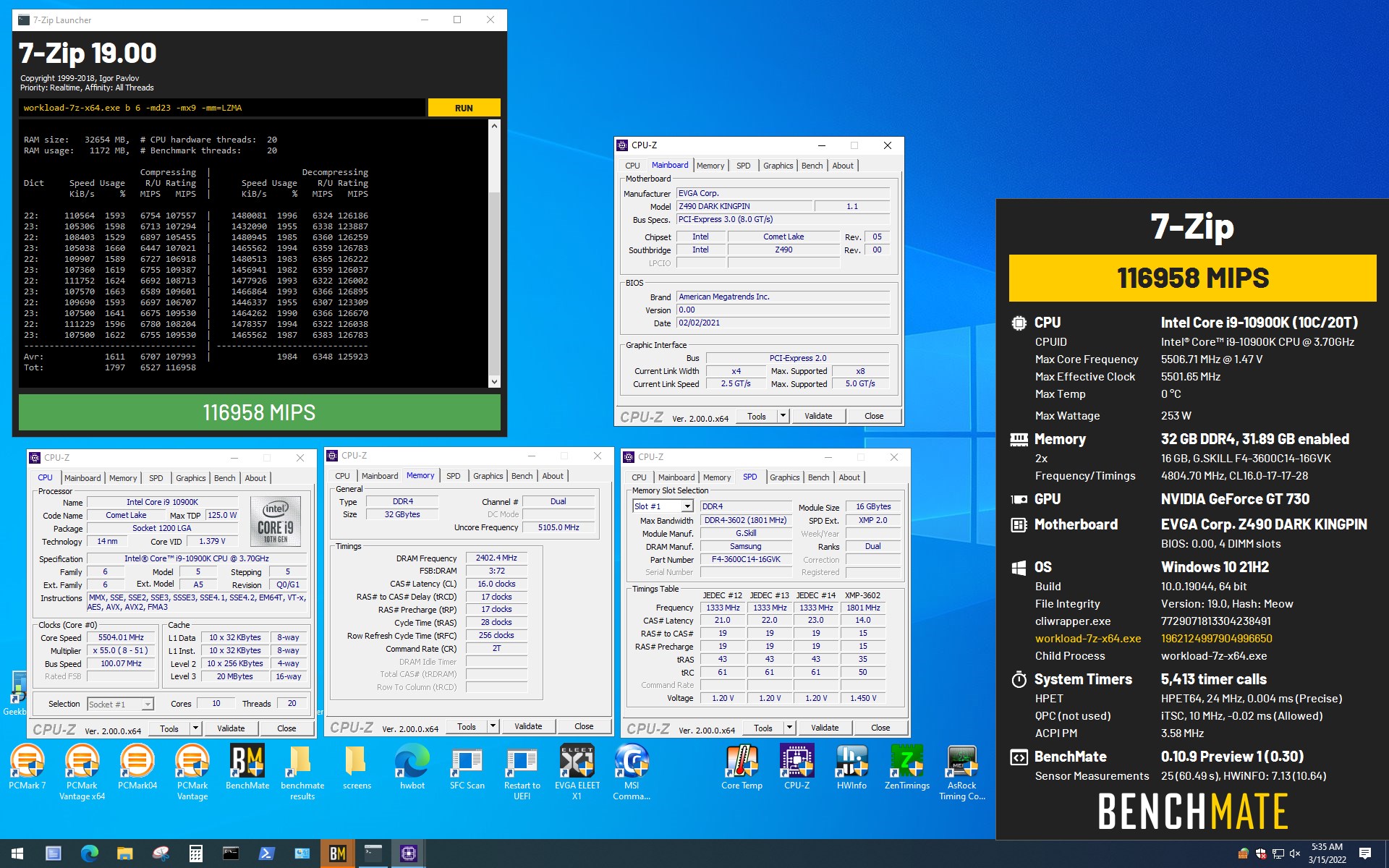Open the Mainboard tab in the CPU-Z Memory window

click(x=380, y=476)
